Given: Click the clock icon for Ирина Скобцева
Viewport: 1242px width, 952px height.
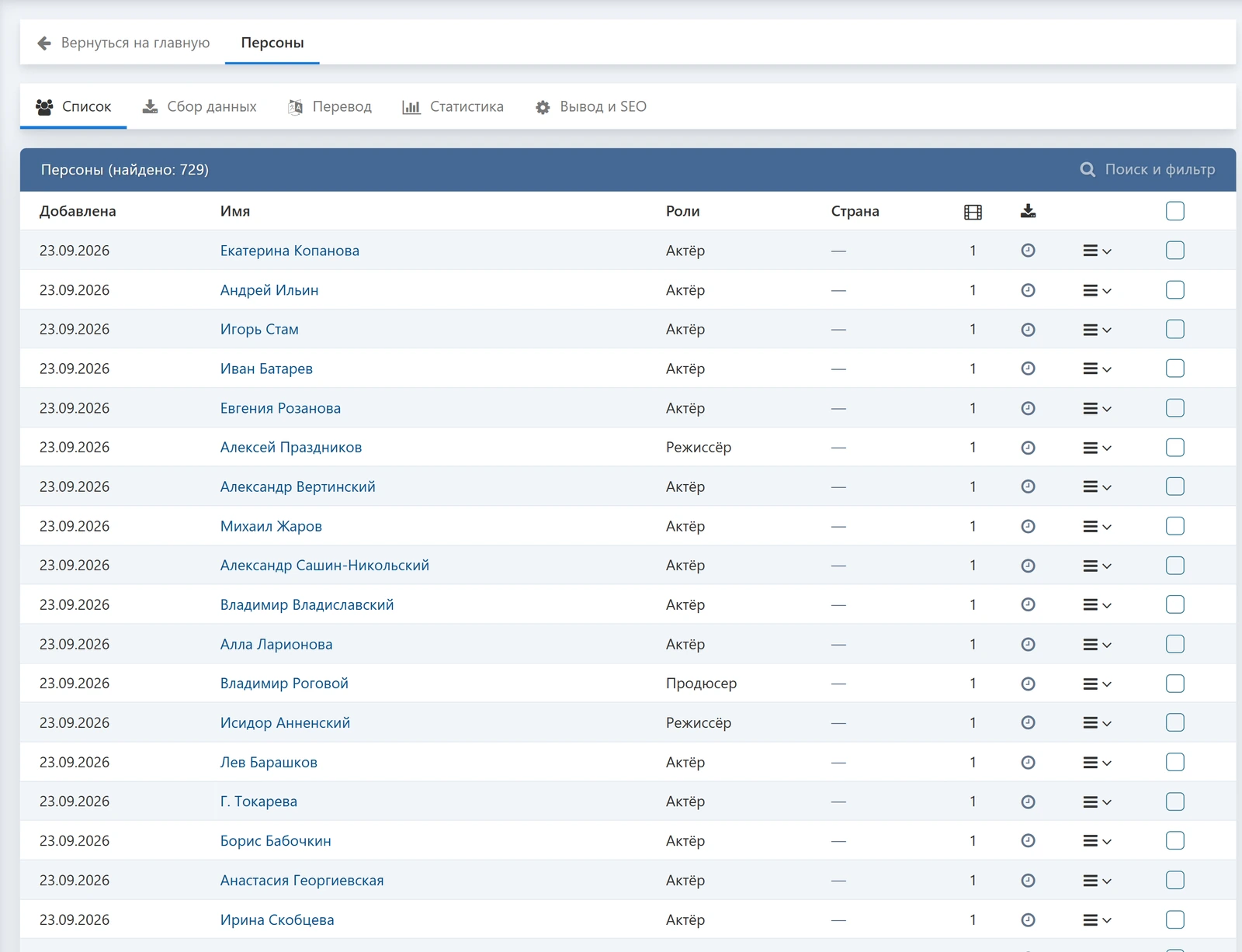Looking at the screenshot, I should pos(1028,920).
